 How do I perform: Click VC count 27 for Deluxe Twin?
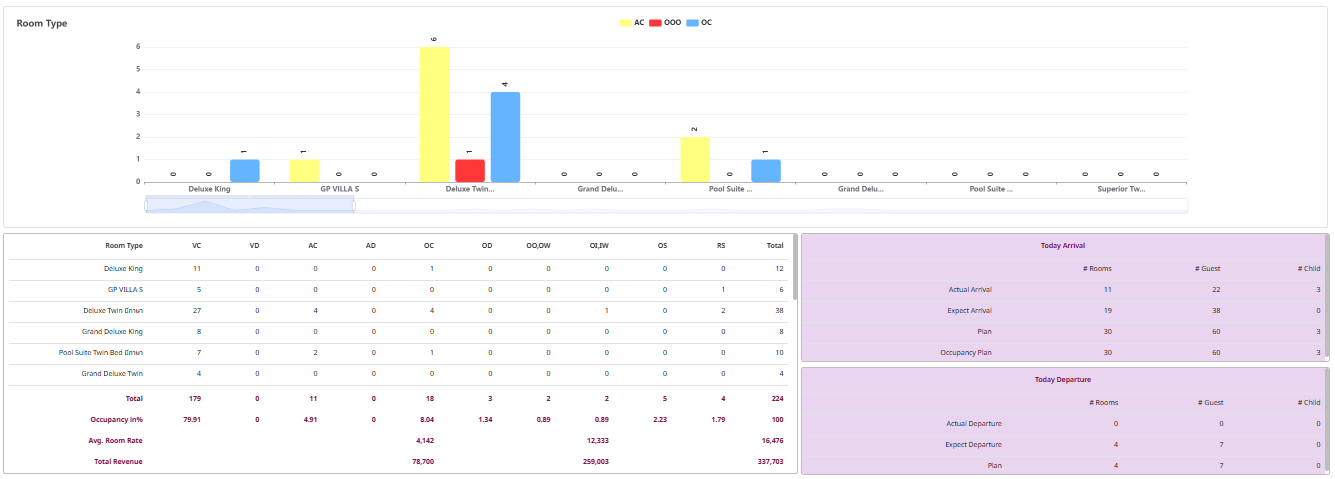pos(196,311)
